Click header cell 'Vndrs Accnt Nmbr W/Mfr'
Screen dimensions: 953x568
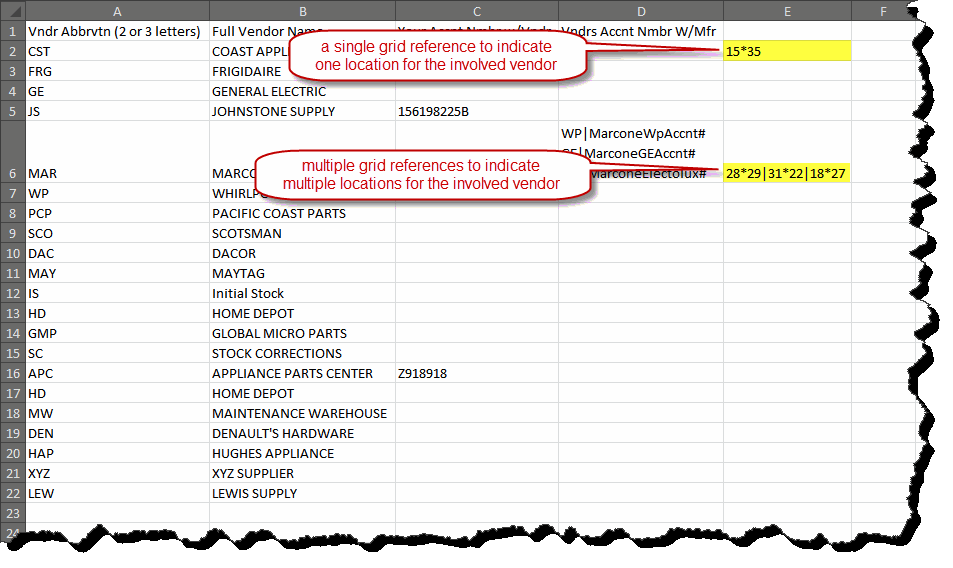click(x=641, y=31)
